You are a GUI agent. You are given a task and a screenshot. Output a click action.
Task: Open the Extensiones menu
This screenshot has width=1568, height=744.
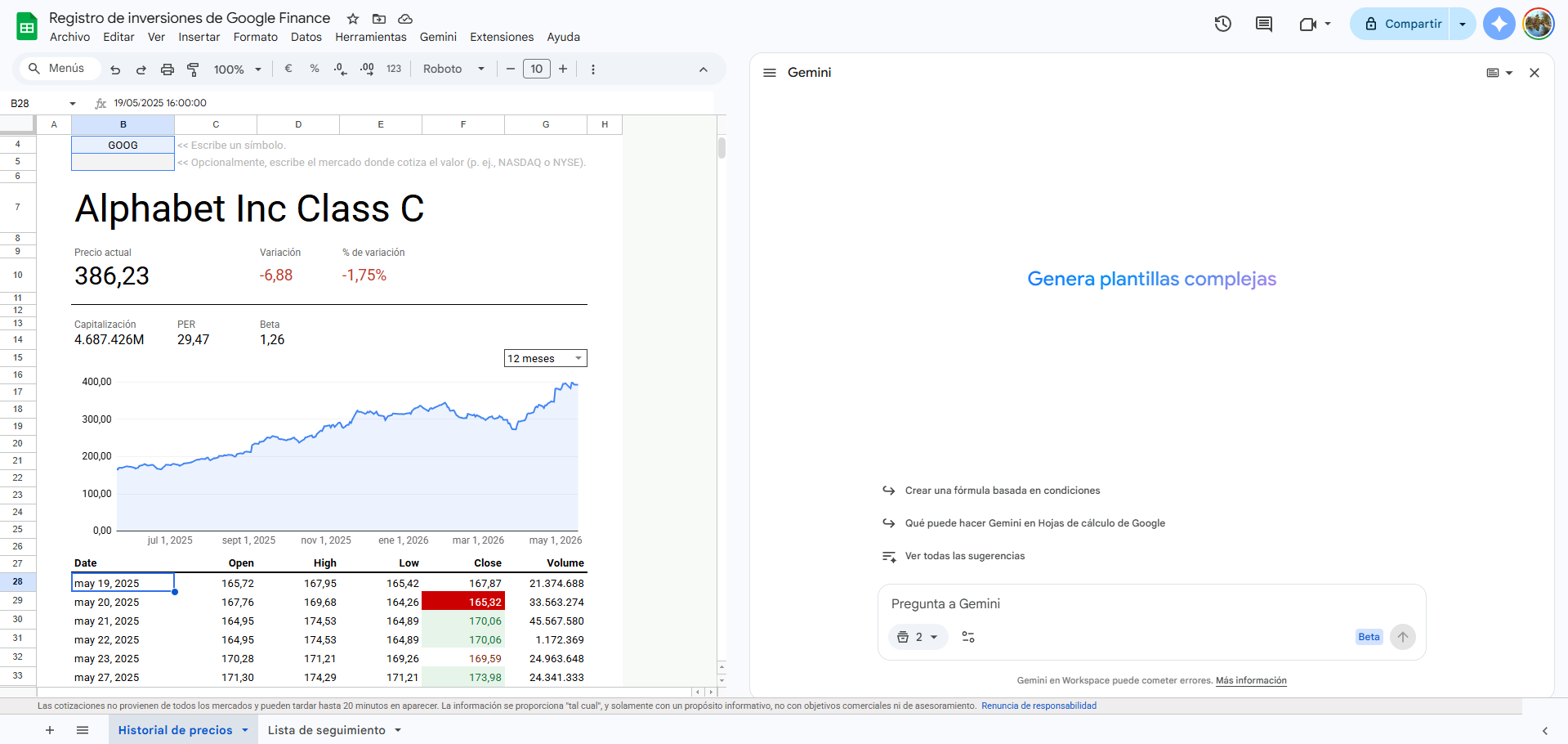(x=502, y=37)
